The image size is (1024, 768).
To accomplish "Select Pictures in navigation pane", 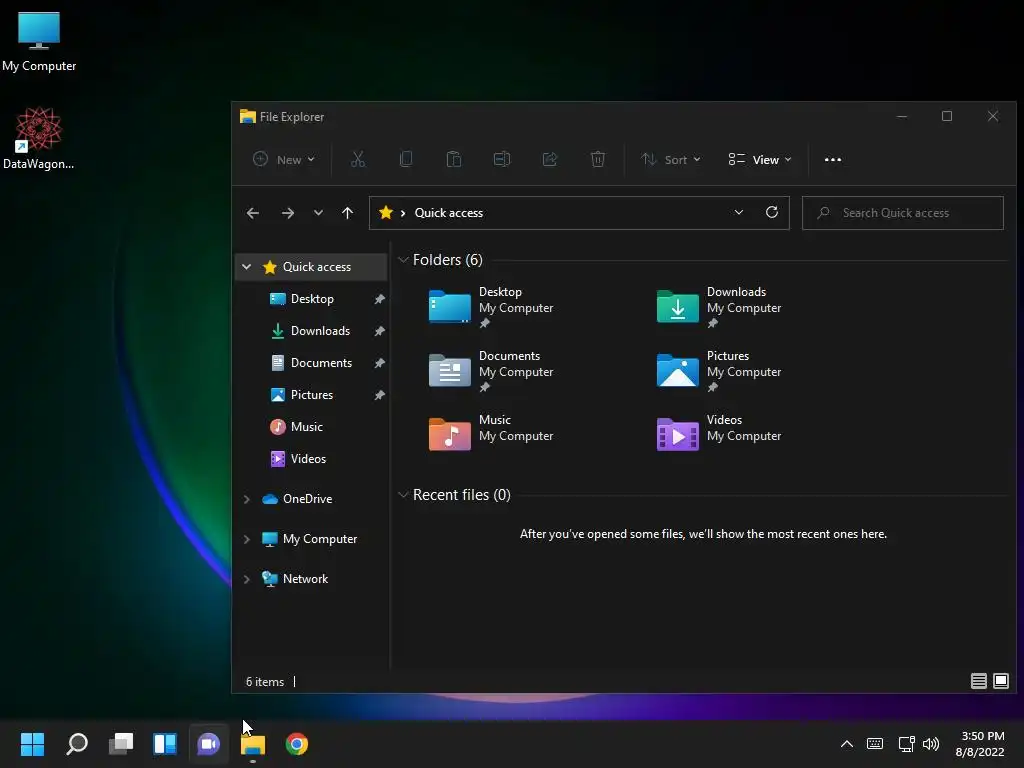I will 312,394.
